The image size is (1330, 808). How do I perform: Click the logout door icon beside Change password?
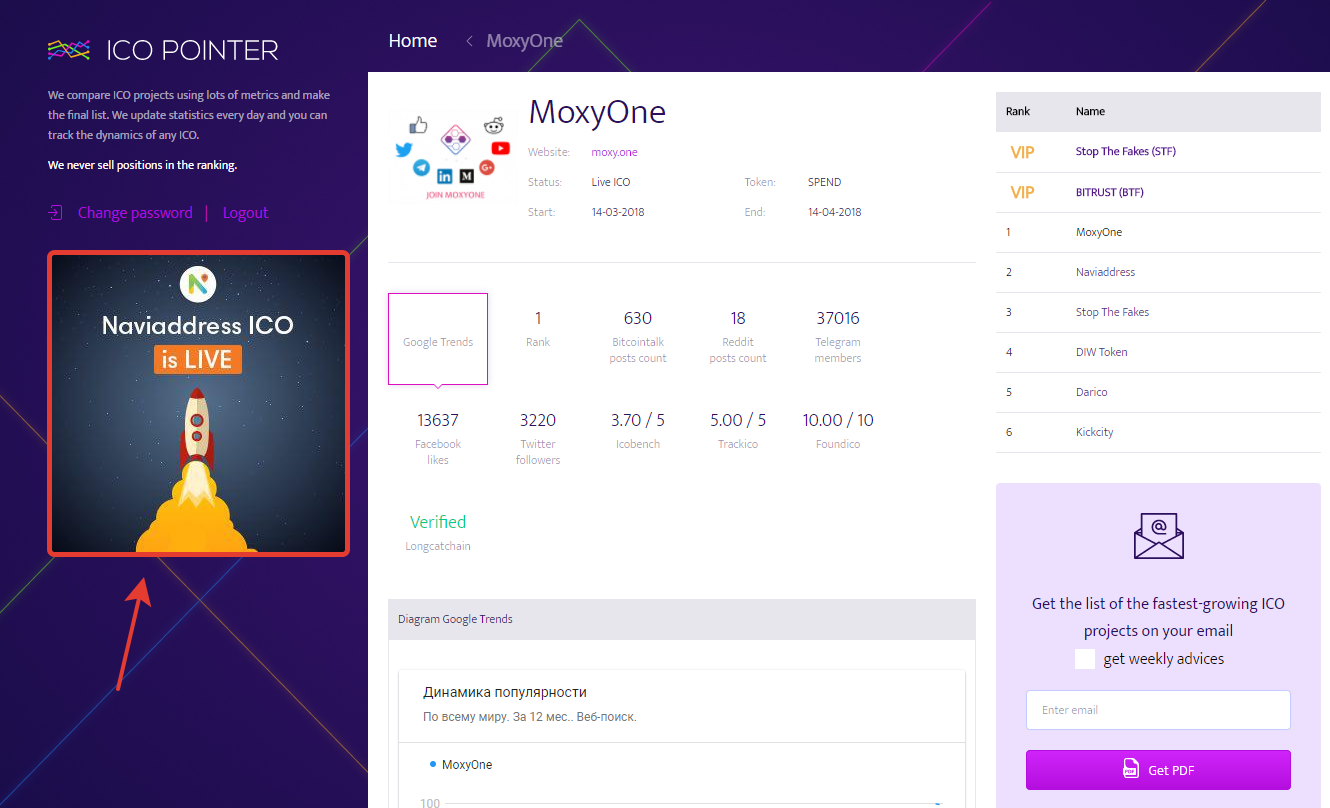click(x=55, y=213)
